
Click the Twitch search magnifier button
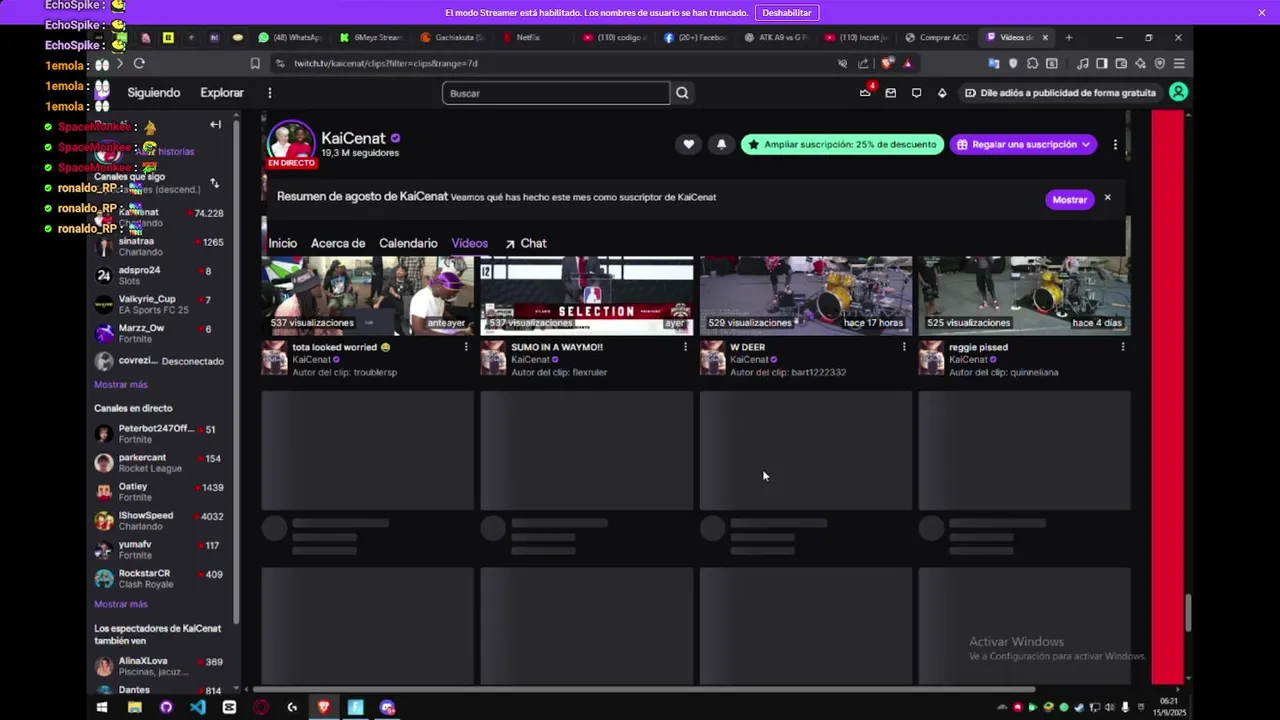click(x=682, y=93)
